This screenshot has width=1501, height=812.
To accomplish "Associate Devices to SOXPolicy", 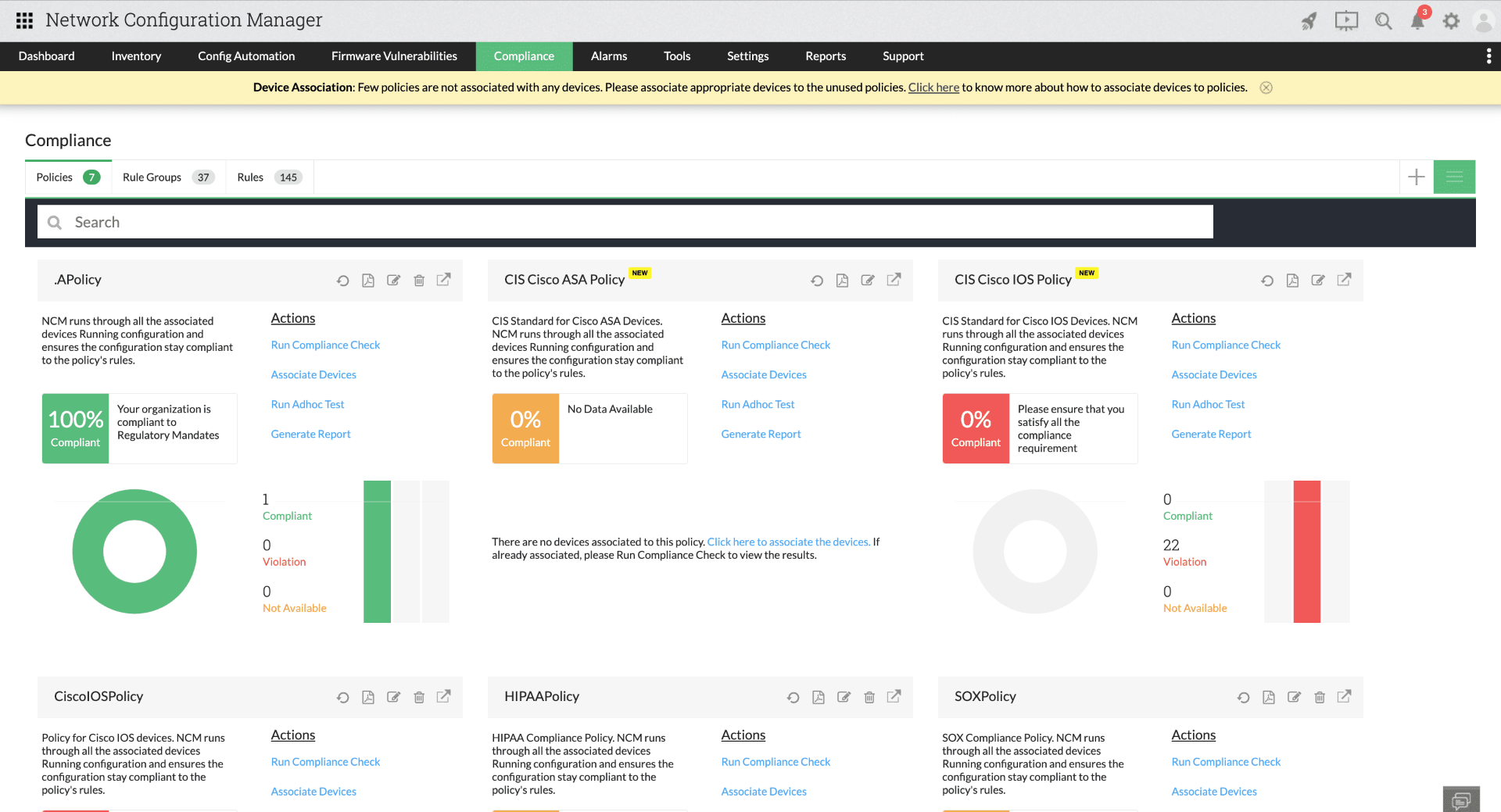I will 1214,792.
